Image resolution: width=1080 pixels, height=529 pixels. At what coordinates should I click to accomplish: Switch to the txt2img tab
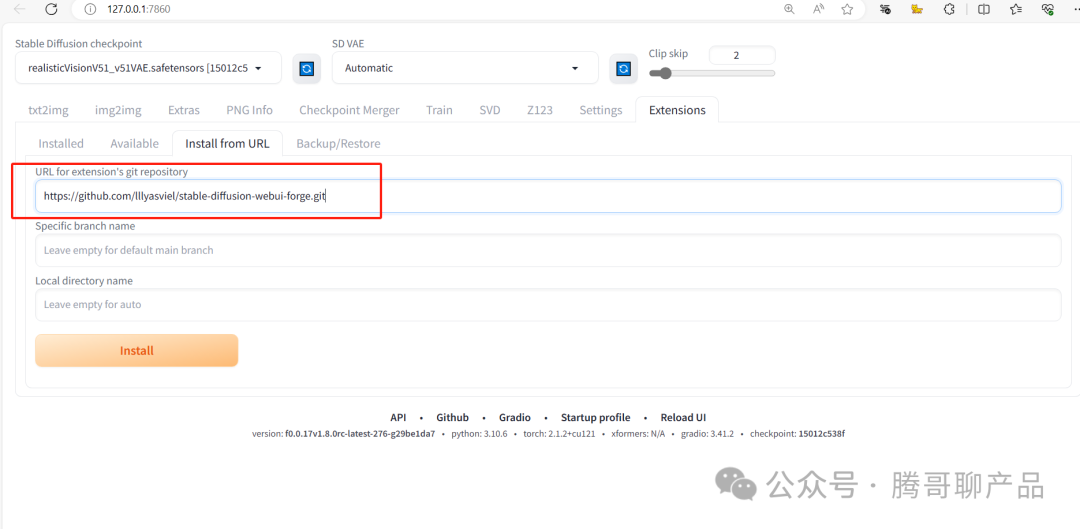pos(47,110)
